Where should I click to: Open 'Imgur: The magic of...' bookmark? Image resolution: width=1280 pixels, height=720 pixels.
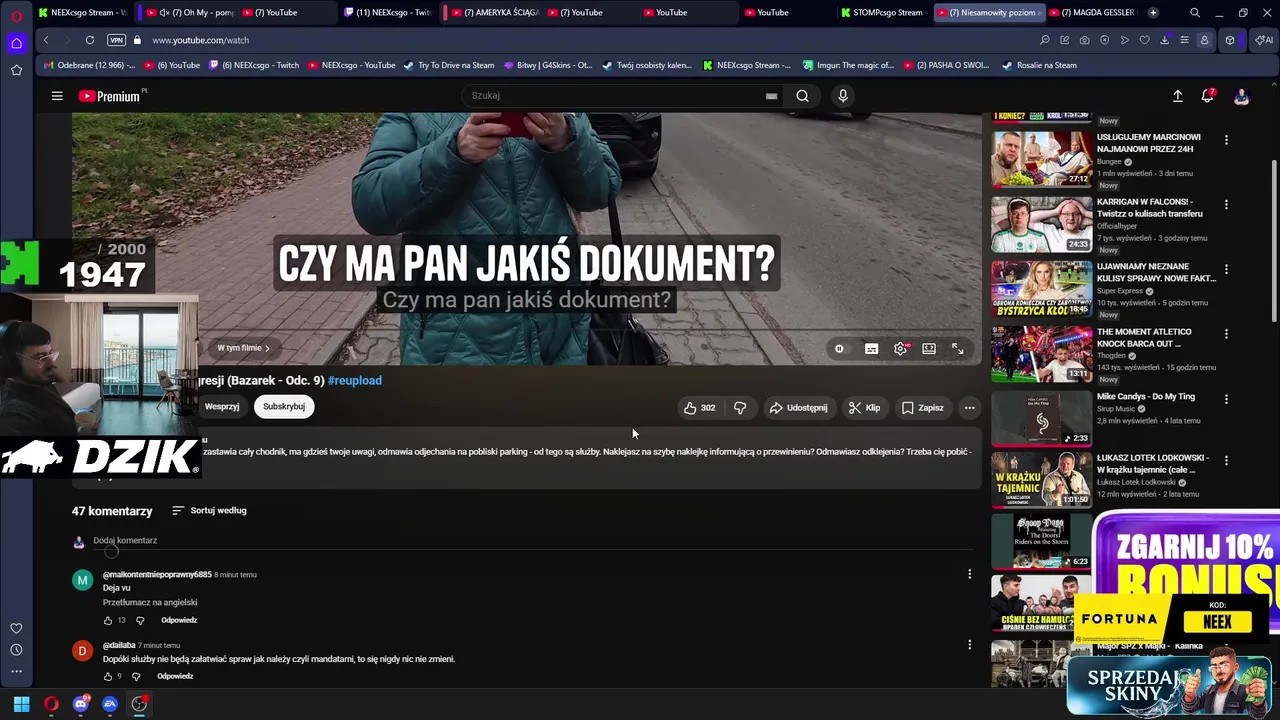(x=848, y=65)
